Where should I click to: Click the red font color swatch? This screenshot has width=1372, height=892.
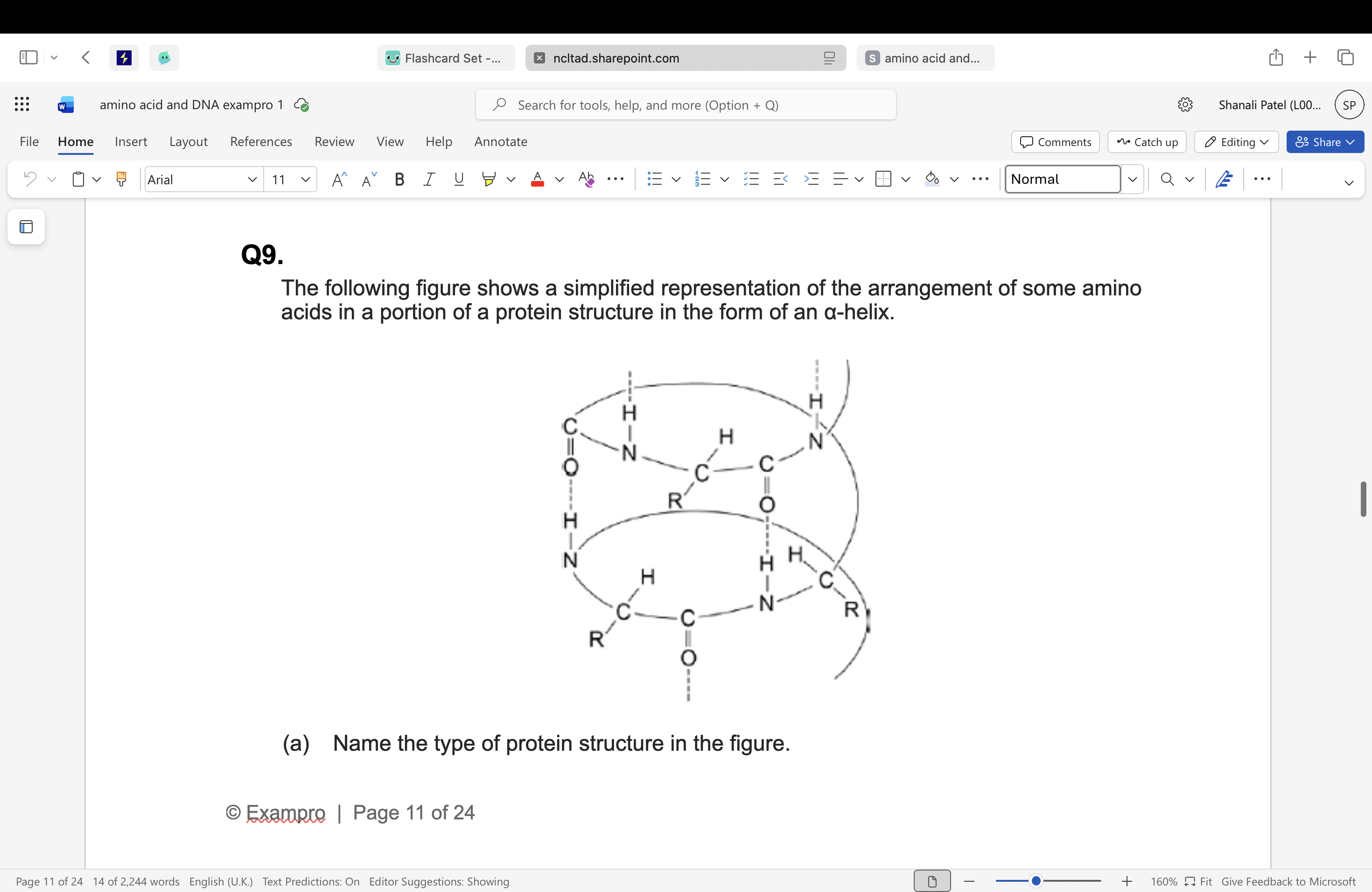(x=537, y=179)
